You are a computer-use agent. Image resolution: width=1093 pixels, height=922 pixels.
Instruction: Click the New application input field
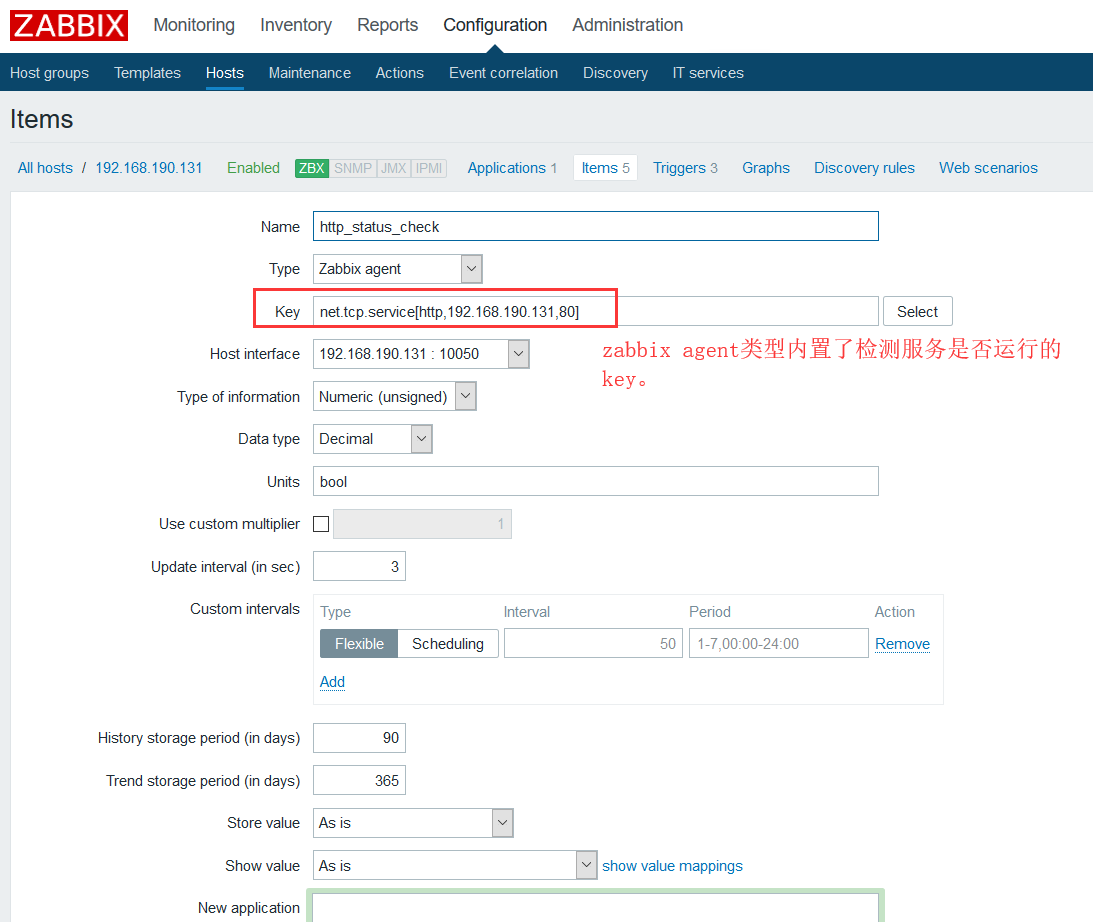tap(595, 908)
